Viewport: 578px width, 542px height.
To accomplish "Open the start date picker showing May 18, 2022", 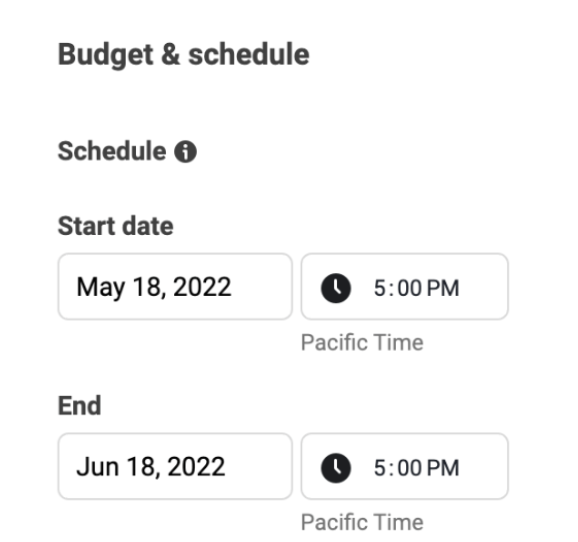I will pos(175,286).
